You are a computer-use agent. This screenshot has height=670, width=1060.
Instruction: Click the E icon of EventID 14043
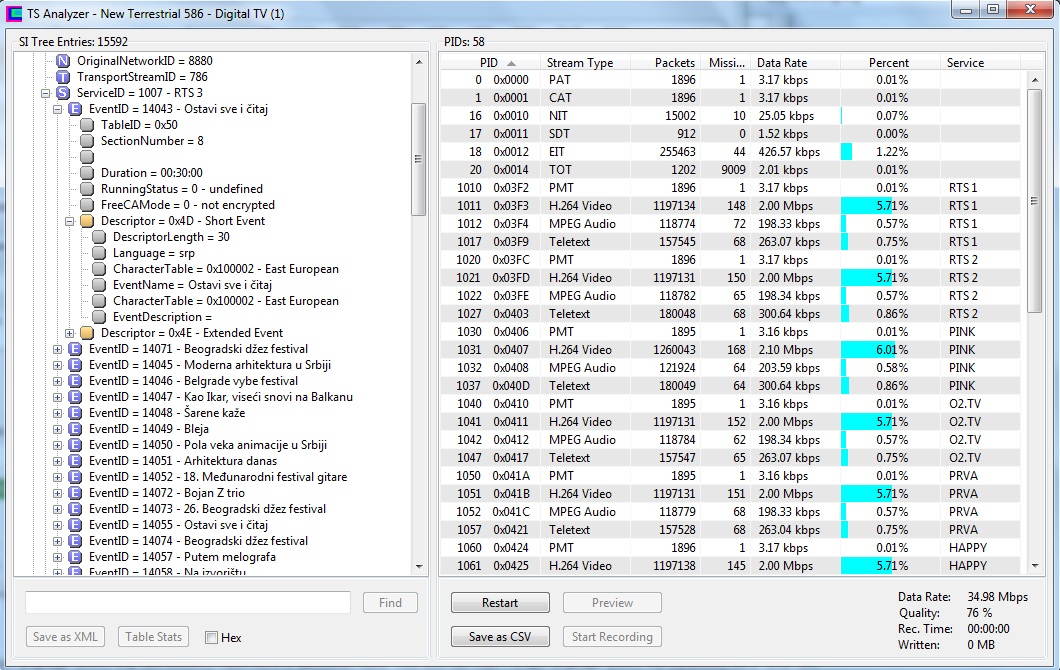75,109
